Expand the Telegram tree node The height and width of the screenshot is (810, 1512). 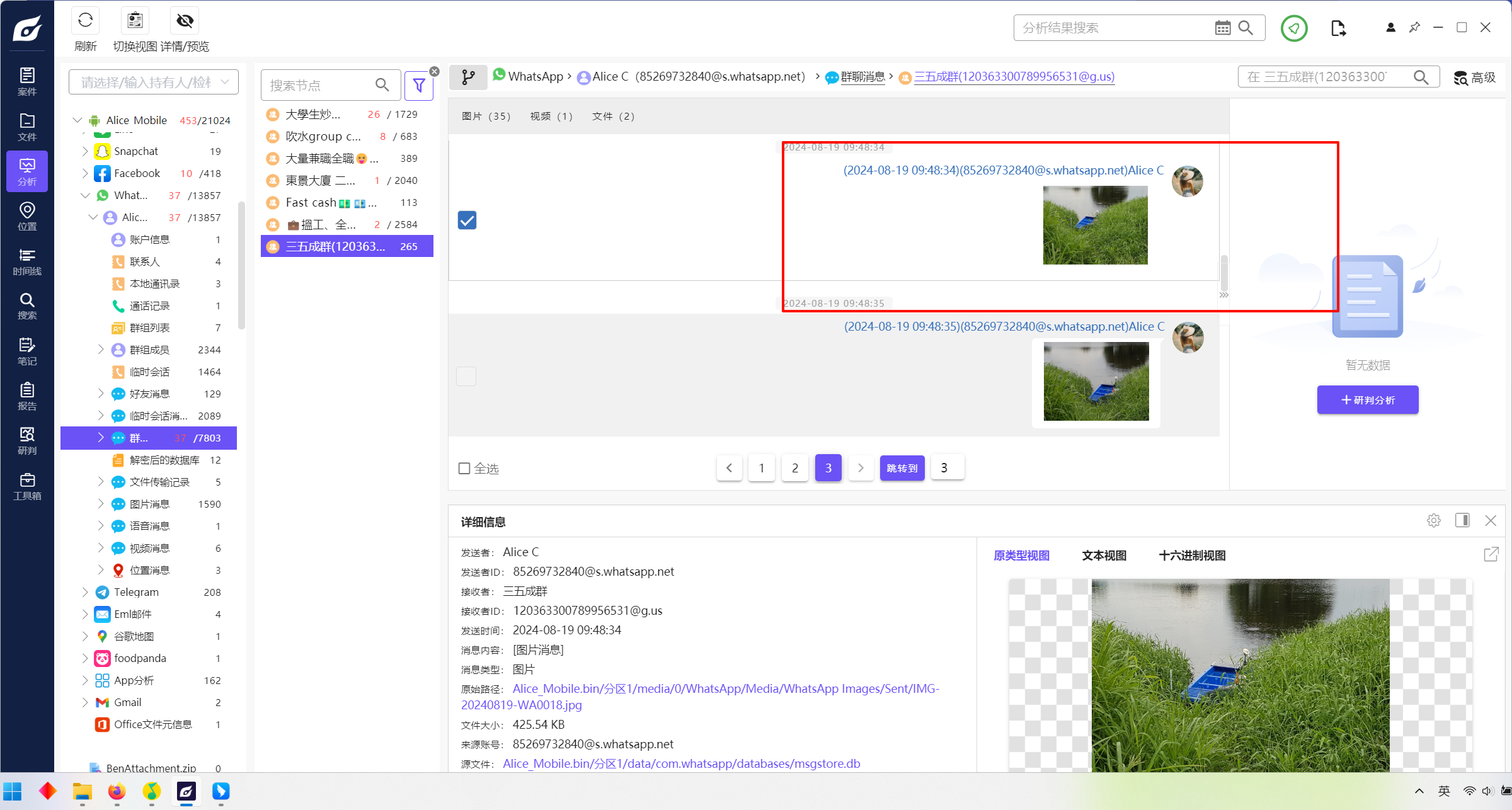85,592
